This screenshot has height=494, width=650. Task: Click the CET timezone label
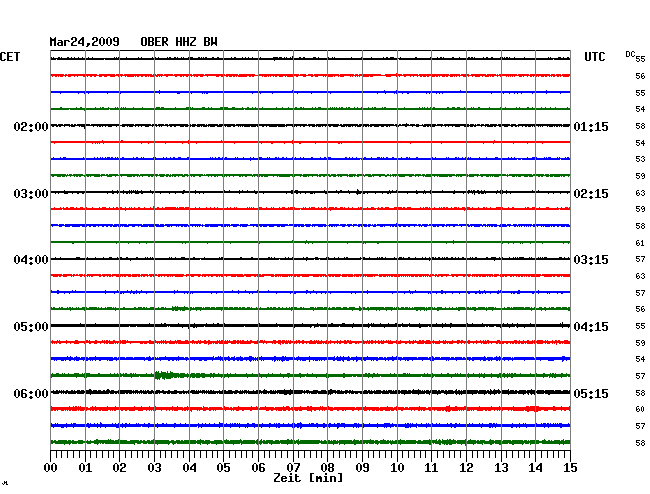[10, 57]
